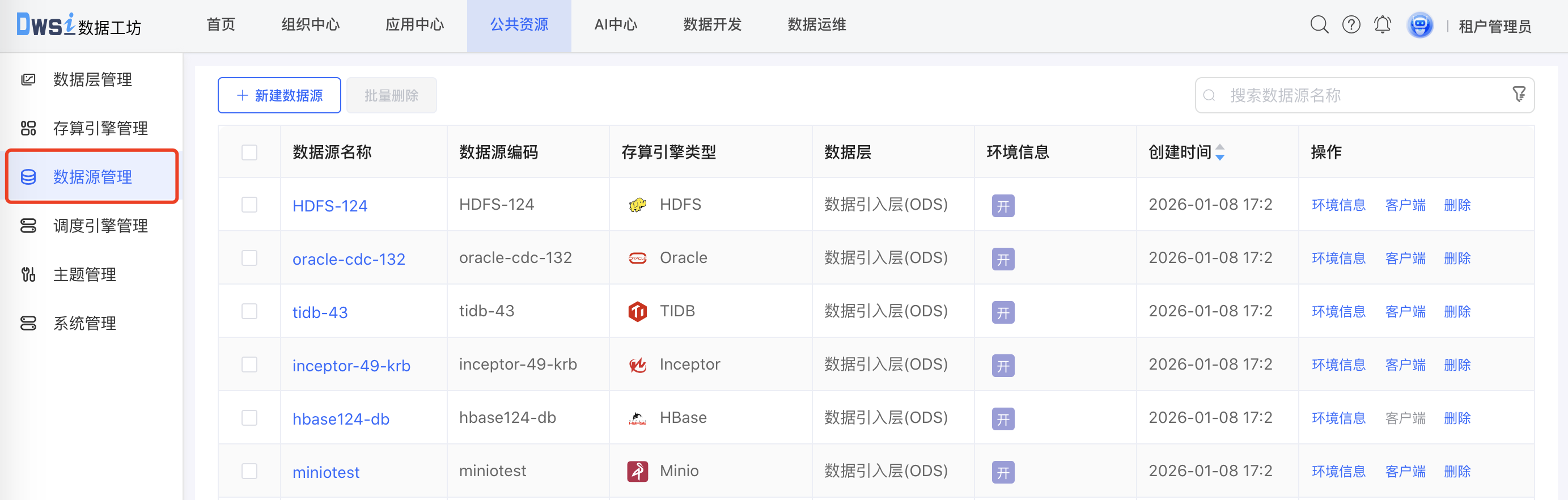Click 开 environment badge for tidb-43

pyautogui.click(x=1002, y=312)
